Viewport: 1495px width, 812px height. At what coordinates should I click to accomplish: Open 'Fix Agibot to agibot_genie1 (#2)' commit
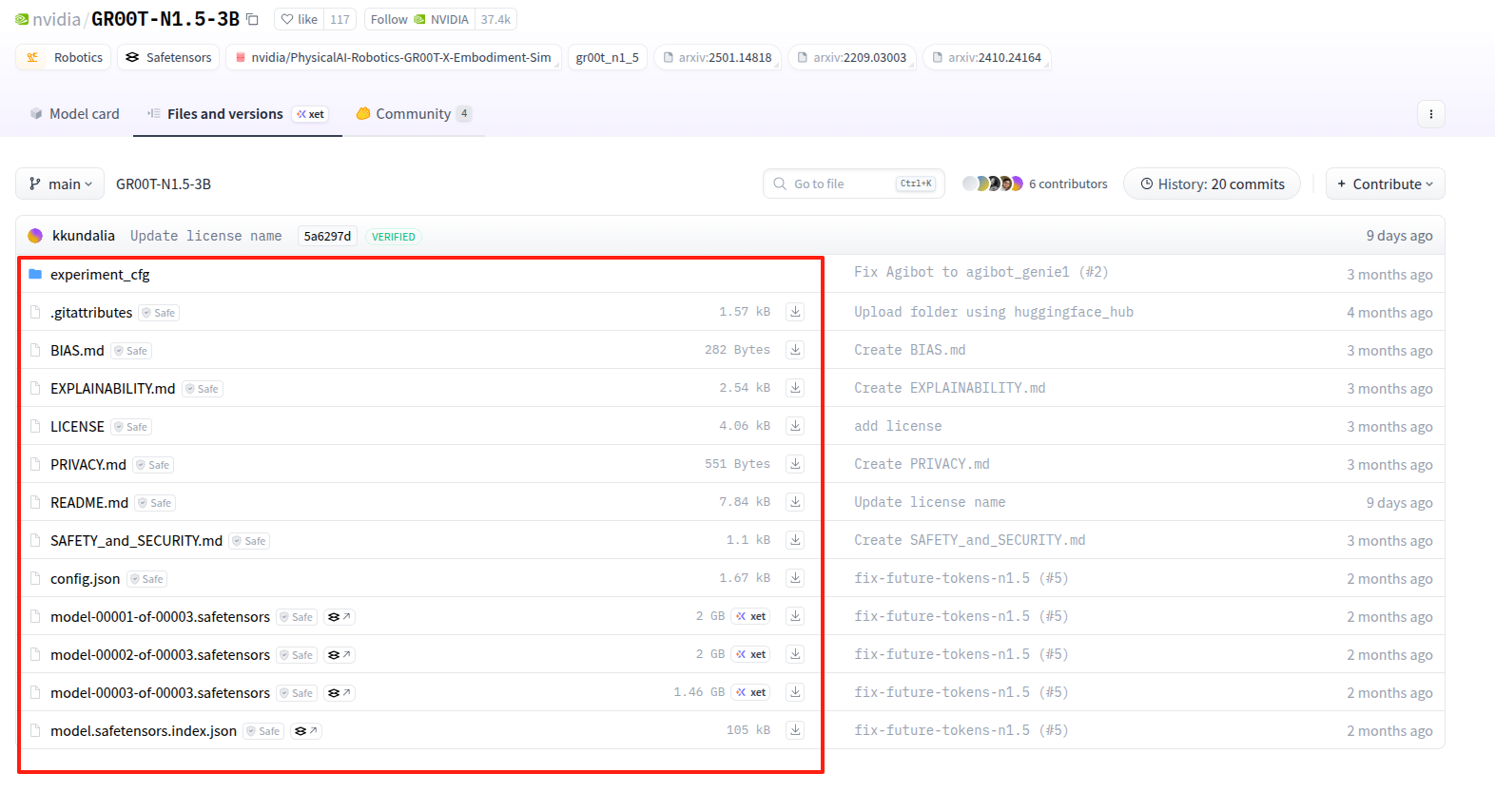980,272
